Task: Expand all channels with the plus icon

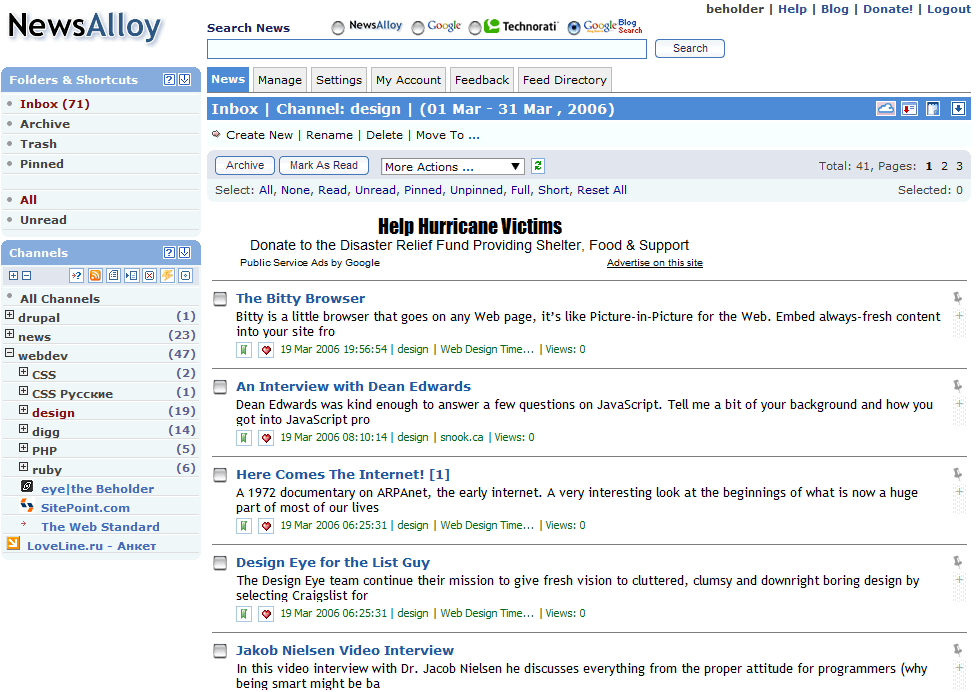Action: [14, 276]
